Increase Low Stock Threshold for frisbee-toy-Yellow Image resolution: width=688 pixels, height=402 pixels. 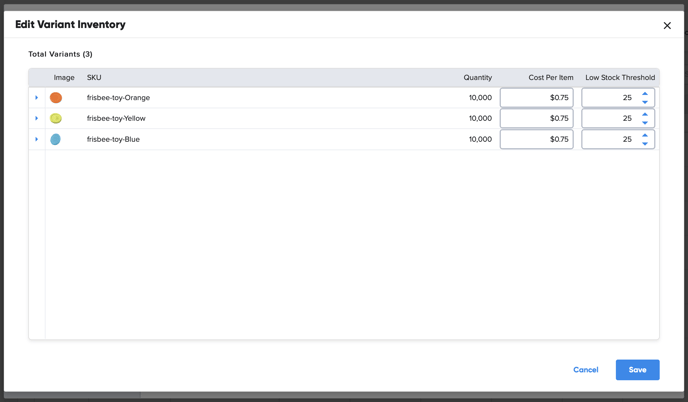645,114
